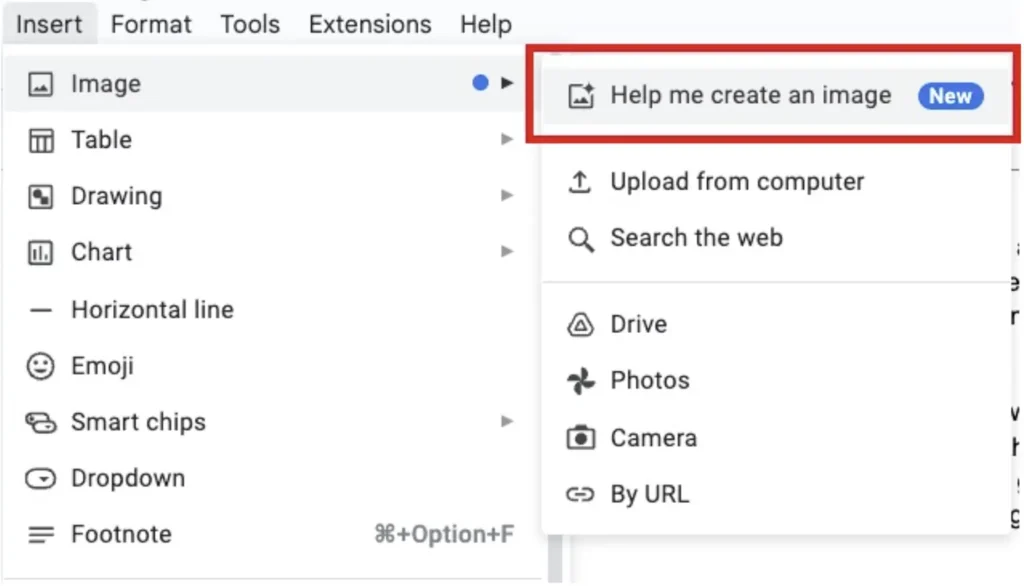Image resolution: width=1024 pixels, height=586 pixels.
Task: Click the Drawing icon
Action: tap(40, 197)
